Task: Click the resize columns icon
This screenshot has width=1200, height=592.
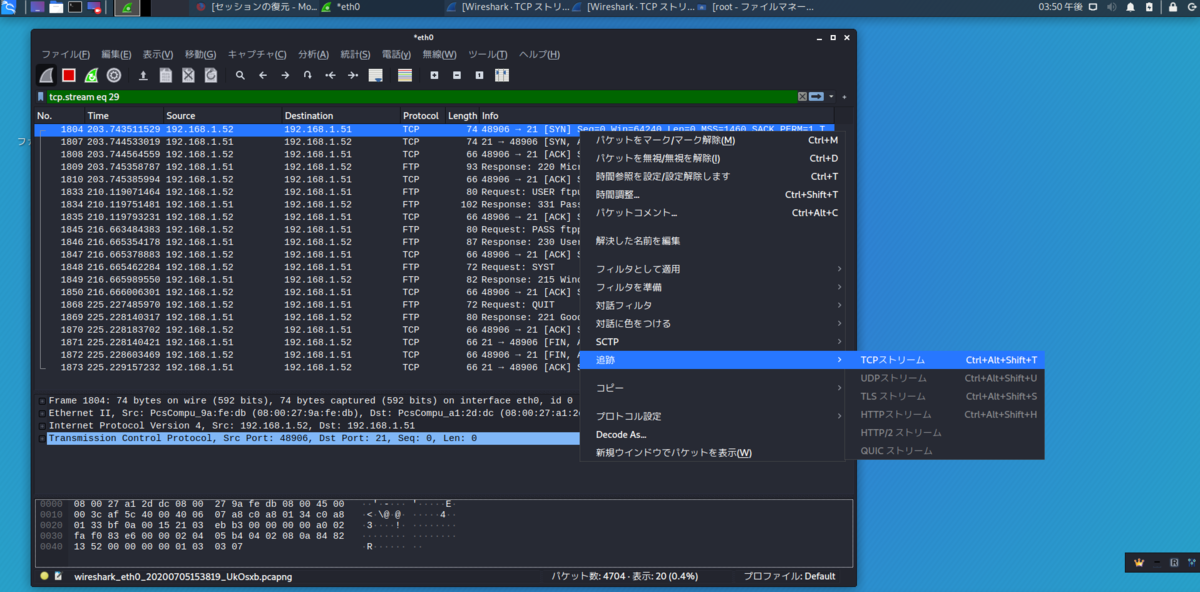Action: [502, 75]
